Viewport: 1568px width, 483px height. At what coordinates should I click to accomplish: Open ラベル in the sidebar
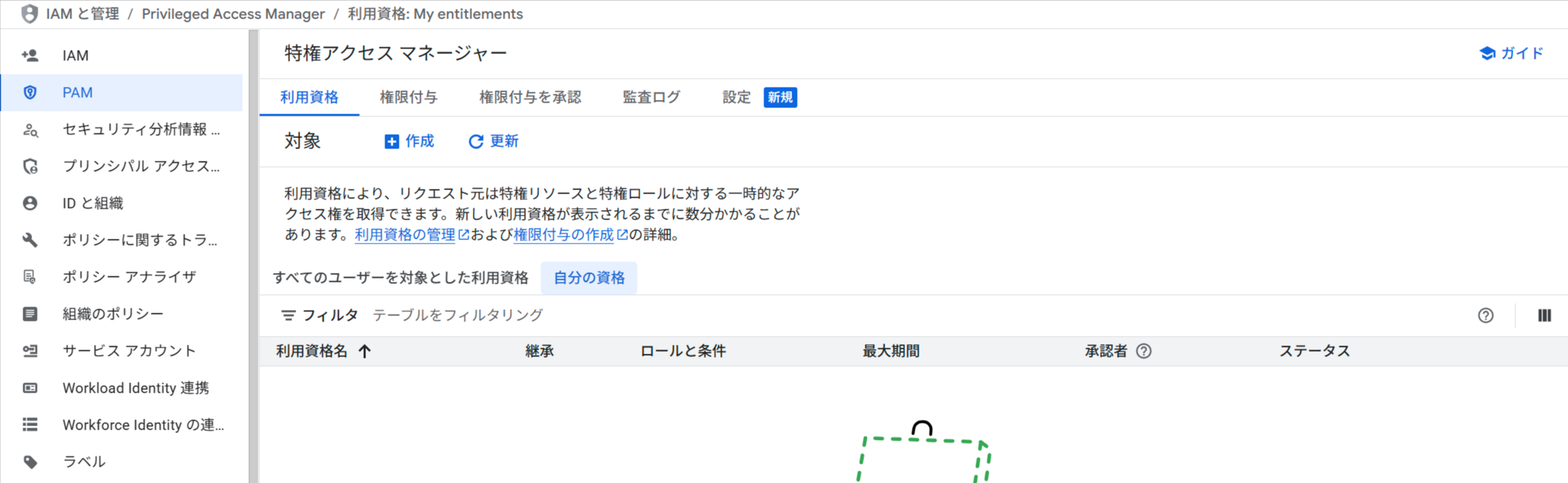tap(122, 462)
